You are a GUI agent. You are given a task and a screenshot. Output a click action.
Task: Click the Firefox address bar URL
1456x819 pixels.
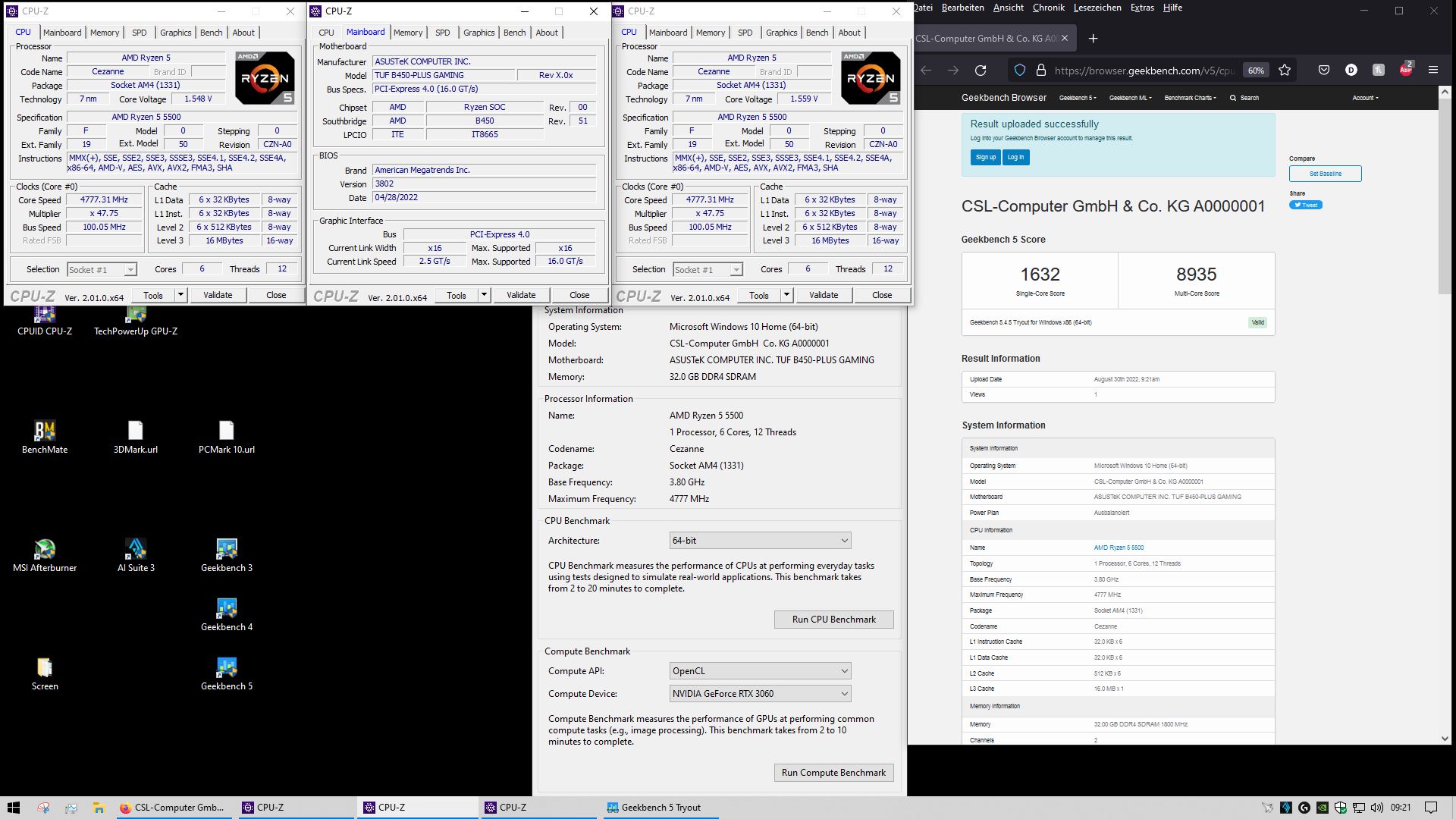click(x=1145, y=71)
